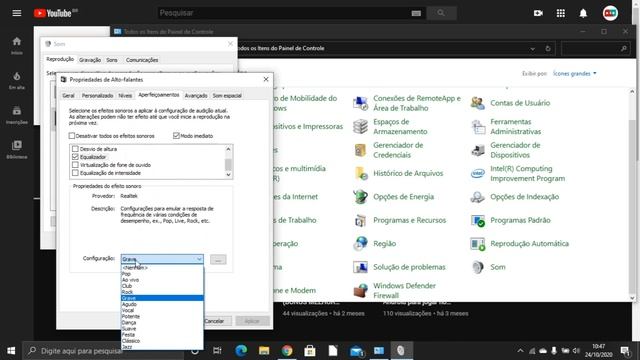640x360 pixels.
Task: Switch to Geral tab
Action: 68,96
